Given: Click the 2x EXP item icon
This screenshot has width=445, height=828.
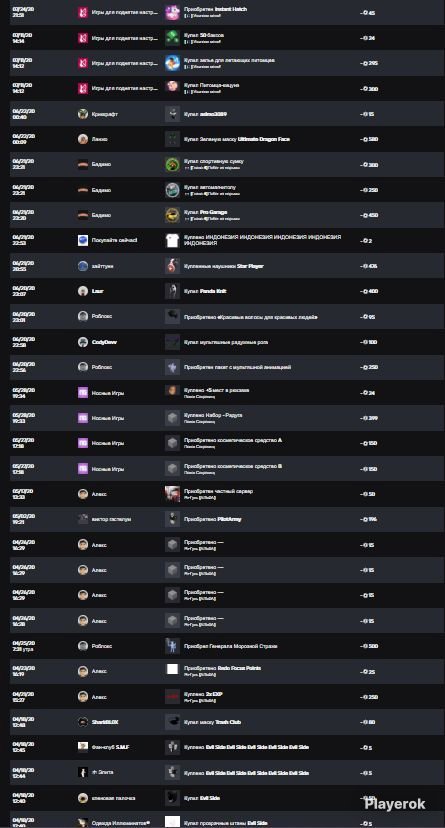Looking at the screenshot, I should [x=172, y=697].
